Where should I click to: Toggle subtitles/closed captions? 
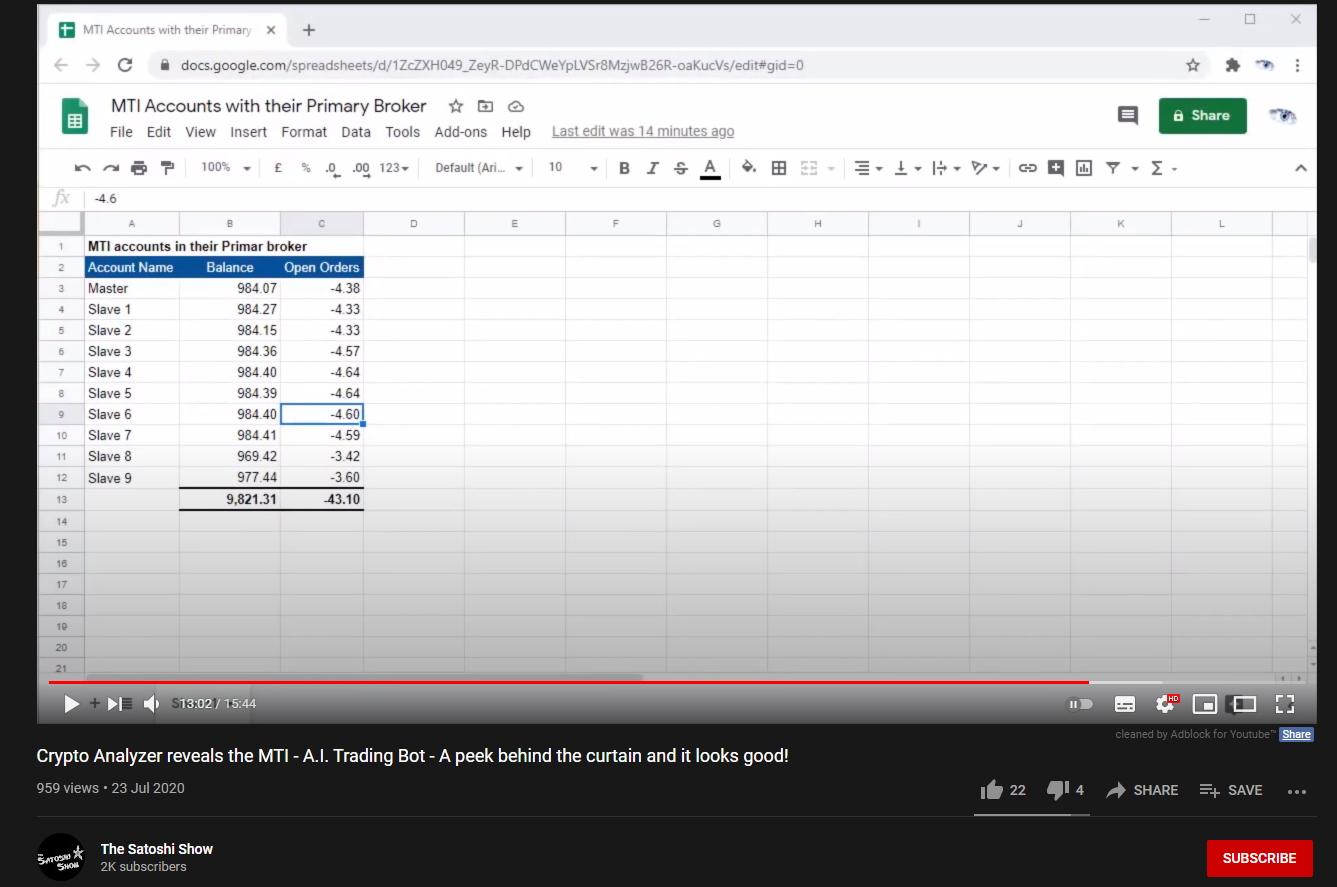(x=1125, y=704)
